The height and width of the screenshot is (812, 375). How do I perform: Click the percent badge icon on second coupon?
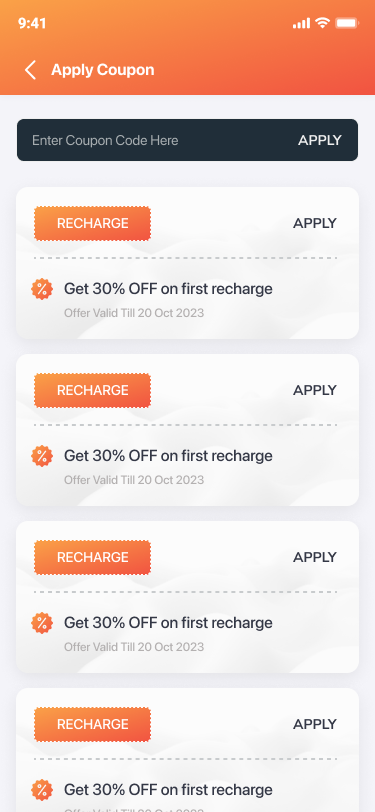pyautogui.click(x=42, y=456)
